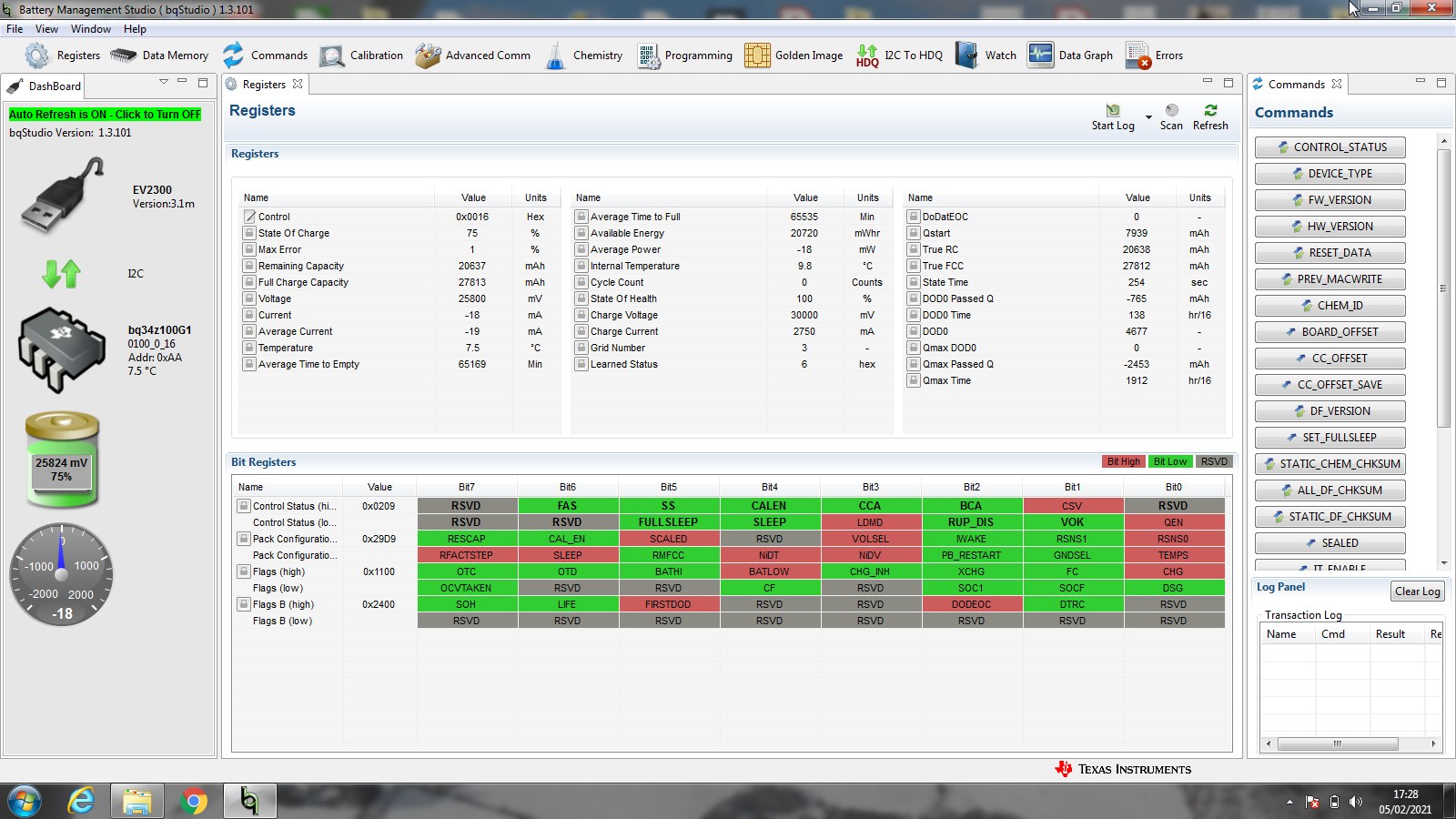Open the Programming tool
Screen dimensions: 1456x819
coord(684,56)
